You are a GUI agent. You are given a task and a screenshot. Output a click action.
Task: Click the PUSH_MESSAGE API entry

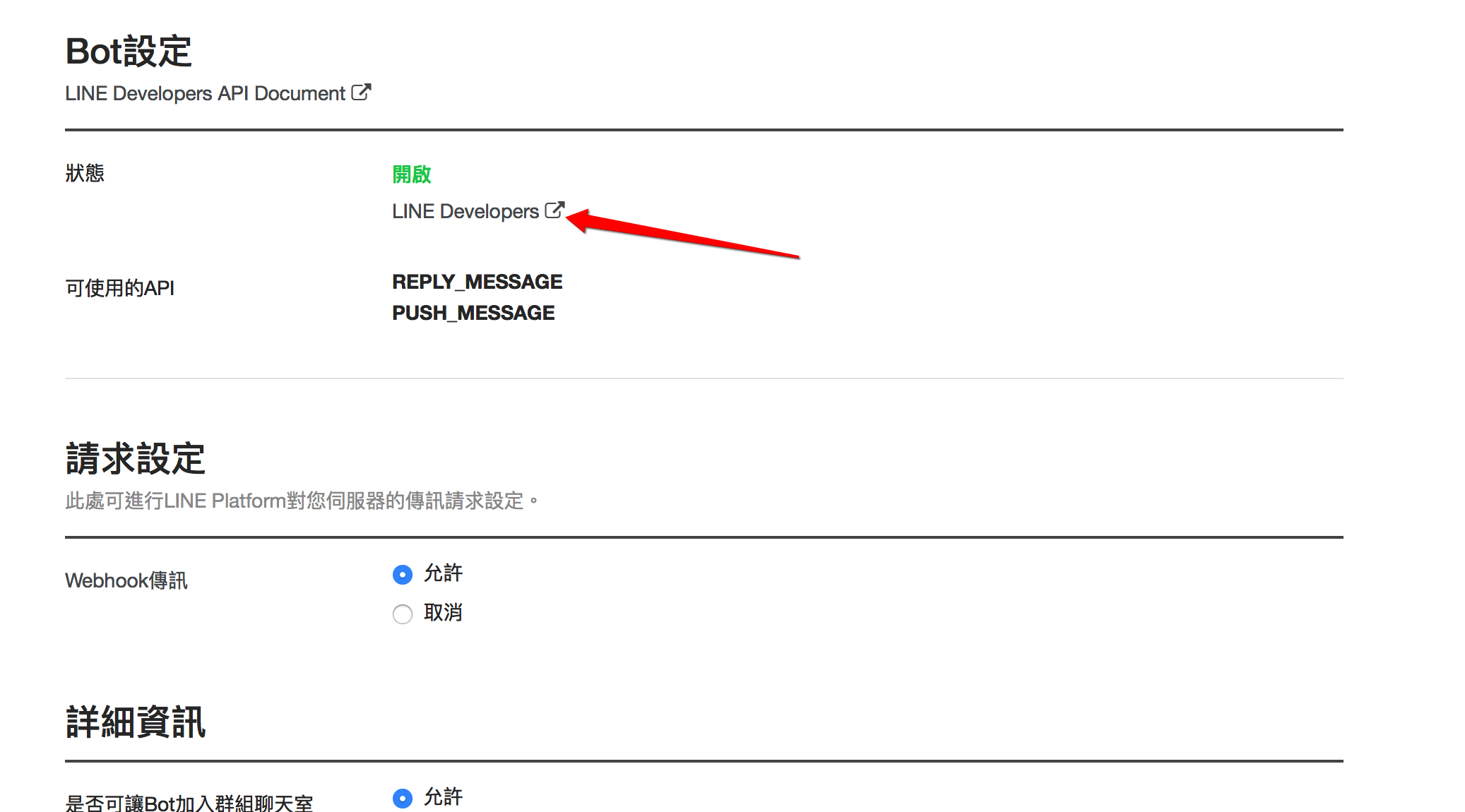pyautogui.click(x=473, y=313)
